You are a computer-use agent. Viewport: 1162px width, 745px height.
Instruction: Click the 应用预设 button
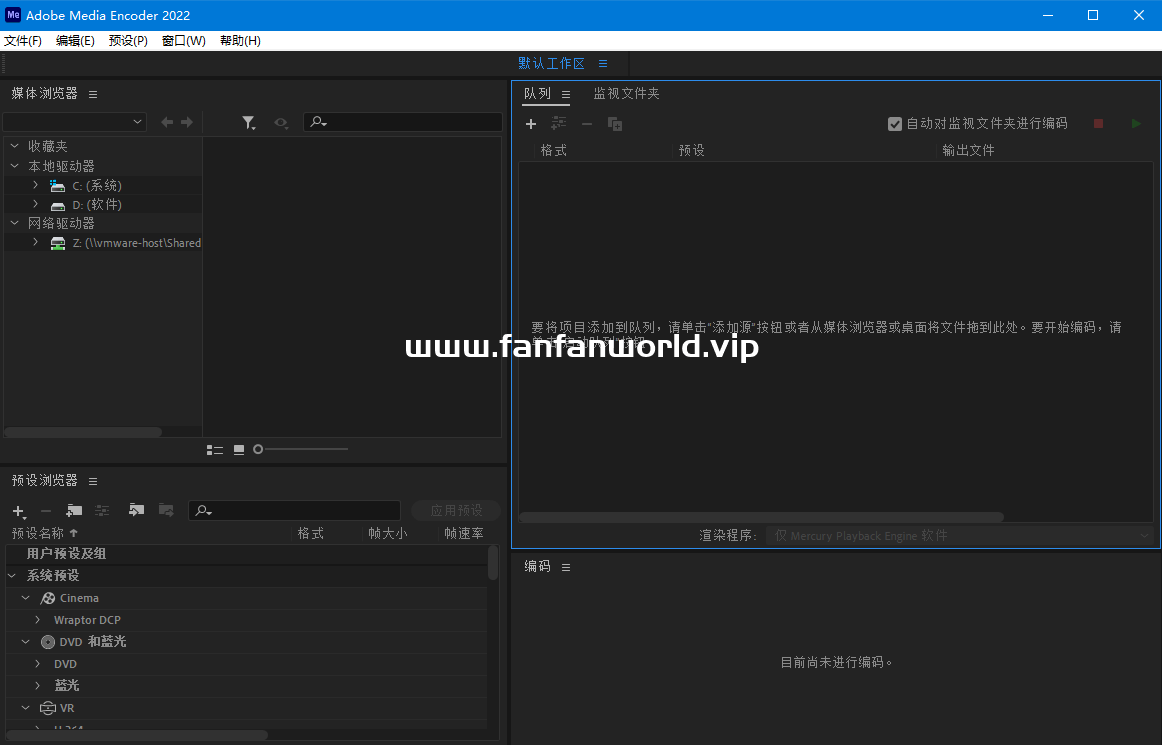click(x=456, y=510)
